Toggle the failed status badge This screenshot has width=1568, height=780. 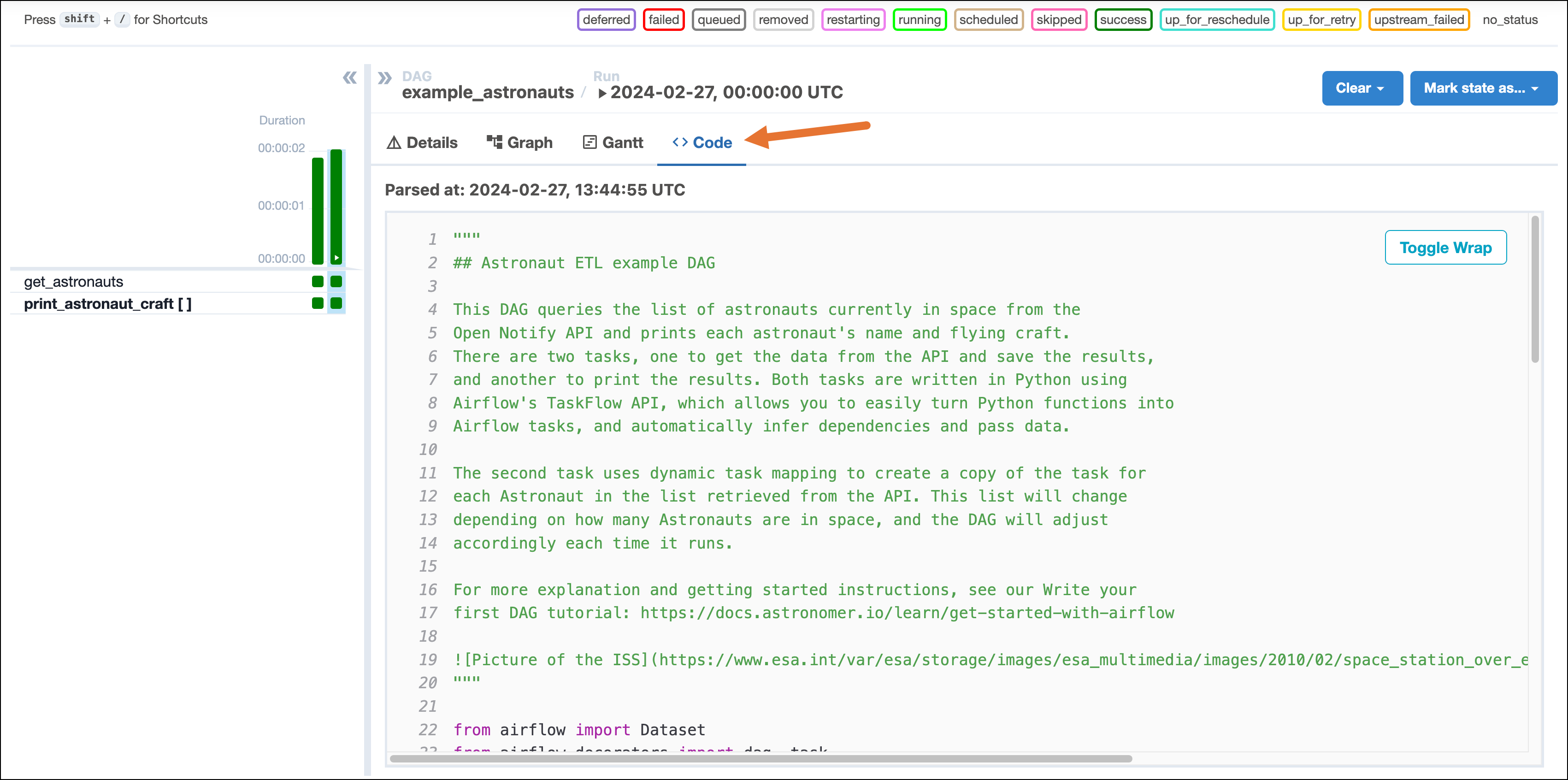[664, 19]
